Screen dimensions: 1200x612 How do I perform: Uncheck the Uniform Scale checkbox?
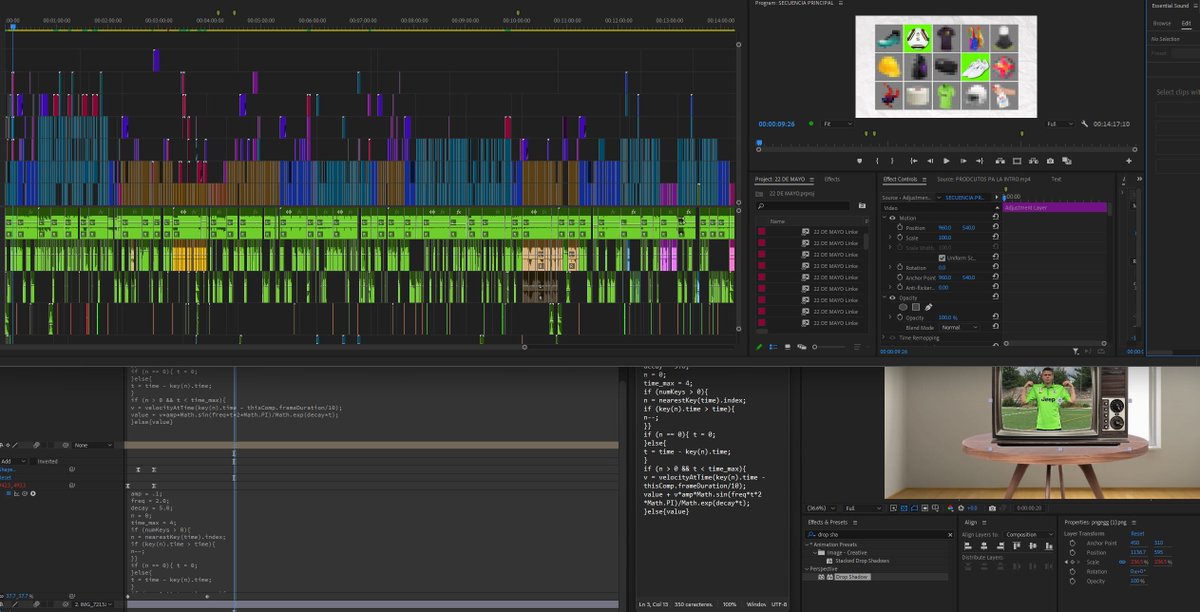942,258
